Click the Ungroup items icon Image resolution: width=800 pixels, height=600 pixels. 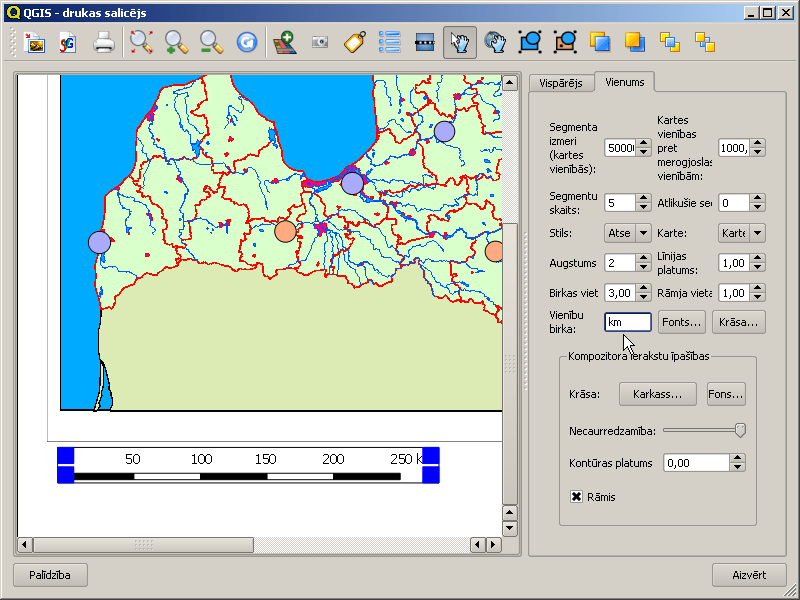(x=565, y=43)
